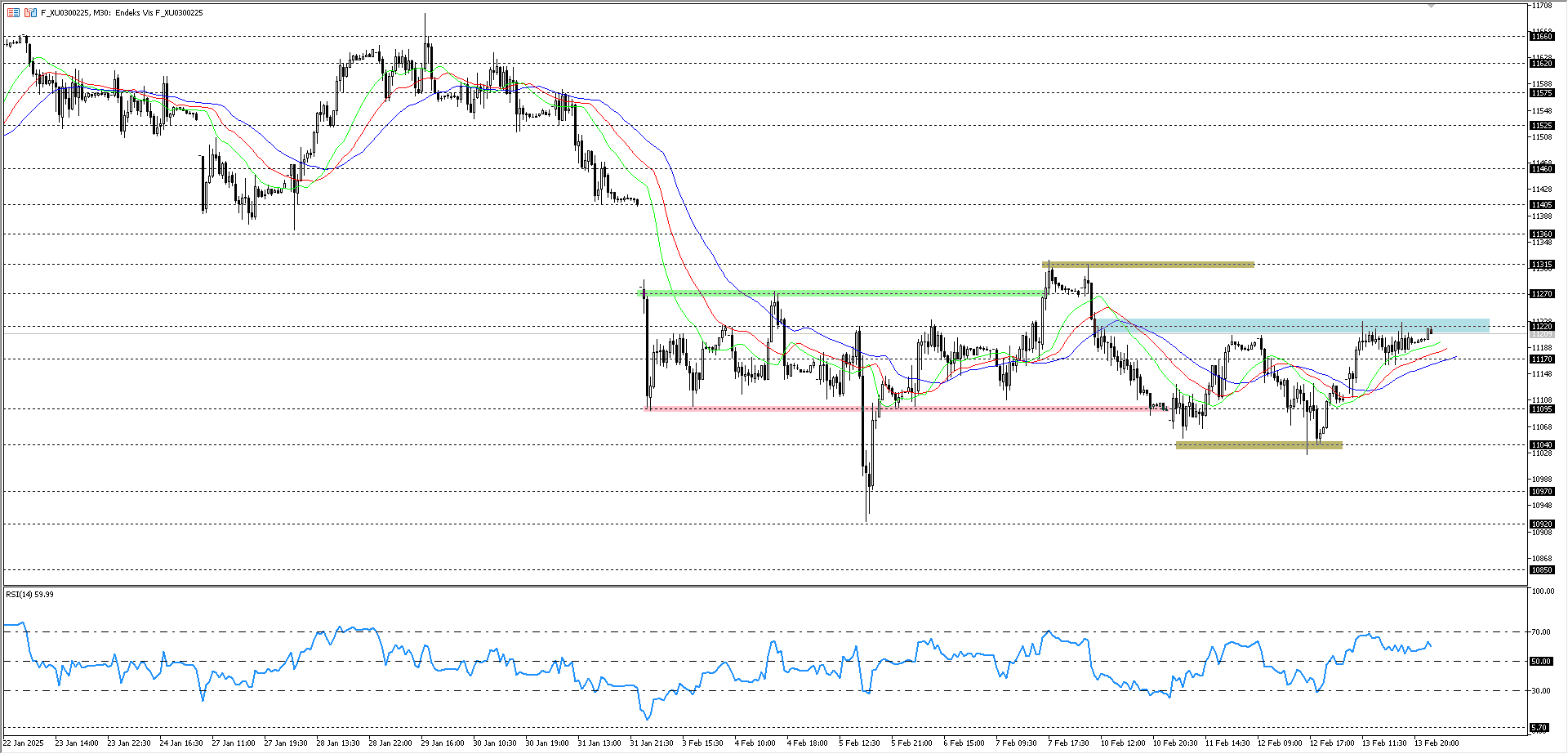This screenshot has width=1568, height=754.
Task: Click the 5 Feb 12:30 time label
Action: [859, 743]
